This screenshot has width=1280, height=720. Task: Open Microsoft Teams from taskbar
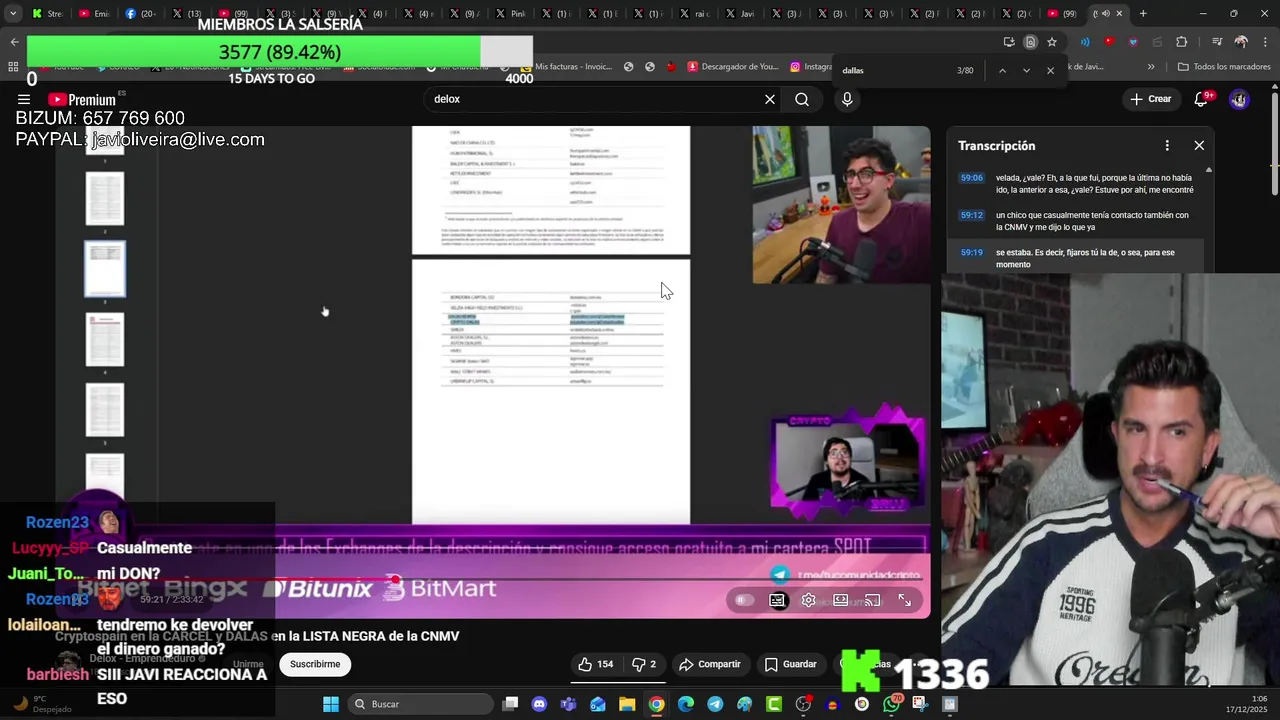(569, 704)
